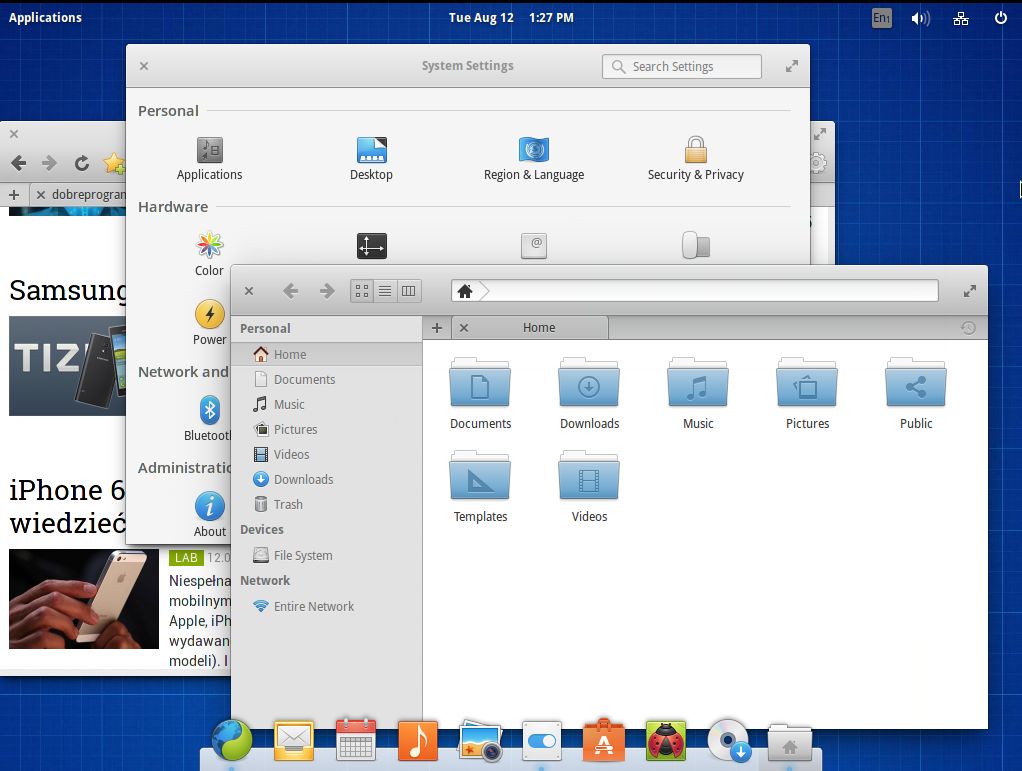Launch the music player from dock

[x=417, y=741]
